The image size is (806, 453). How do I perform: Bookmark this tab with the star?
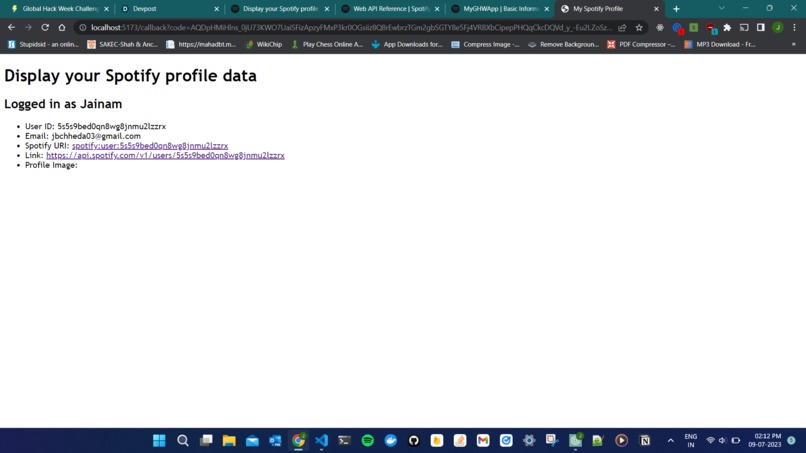(x=639, y=27)
